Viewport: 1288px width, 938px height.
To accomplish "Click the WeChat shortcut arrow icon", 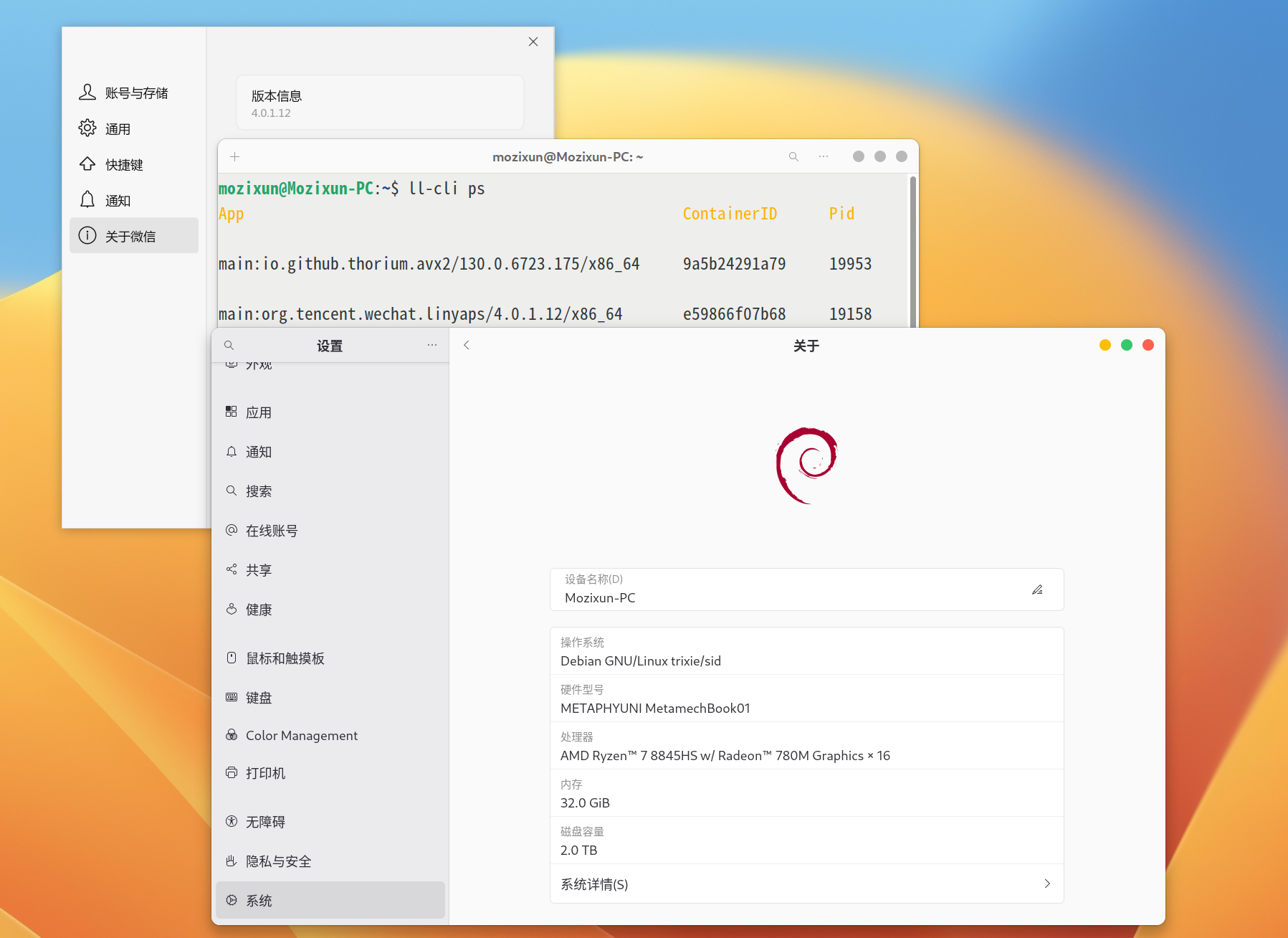I will click(87, 164).
